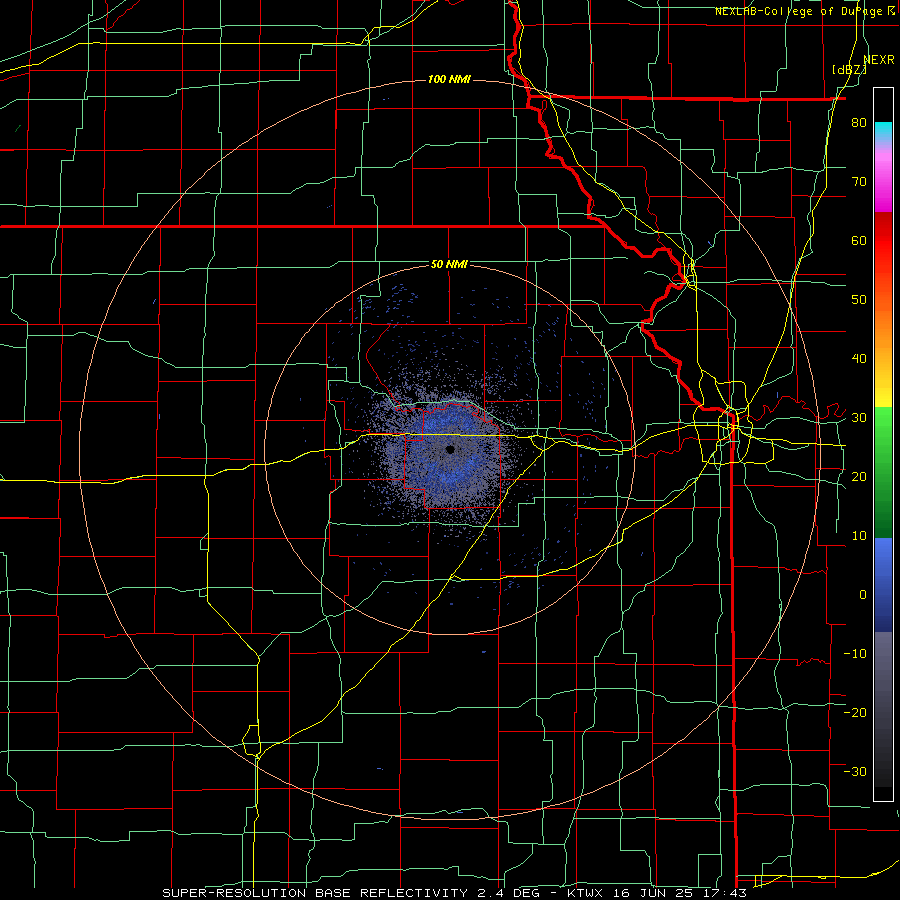Click the 80 dBZ scale value
This screenshot has height=900, width=900.
(859, 123)
